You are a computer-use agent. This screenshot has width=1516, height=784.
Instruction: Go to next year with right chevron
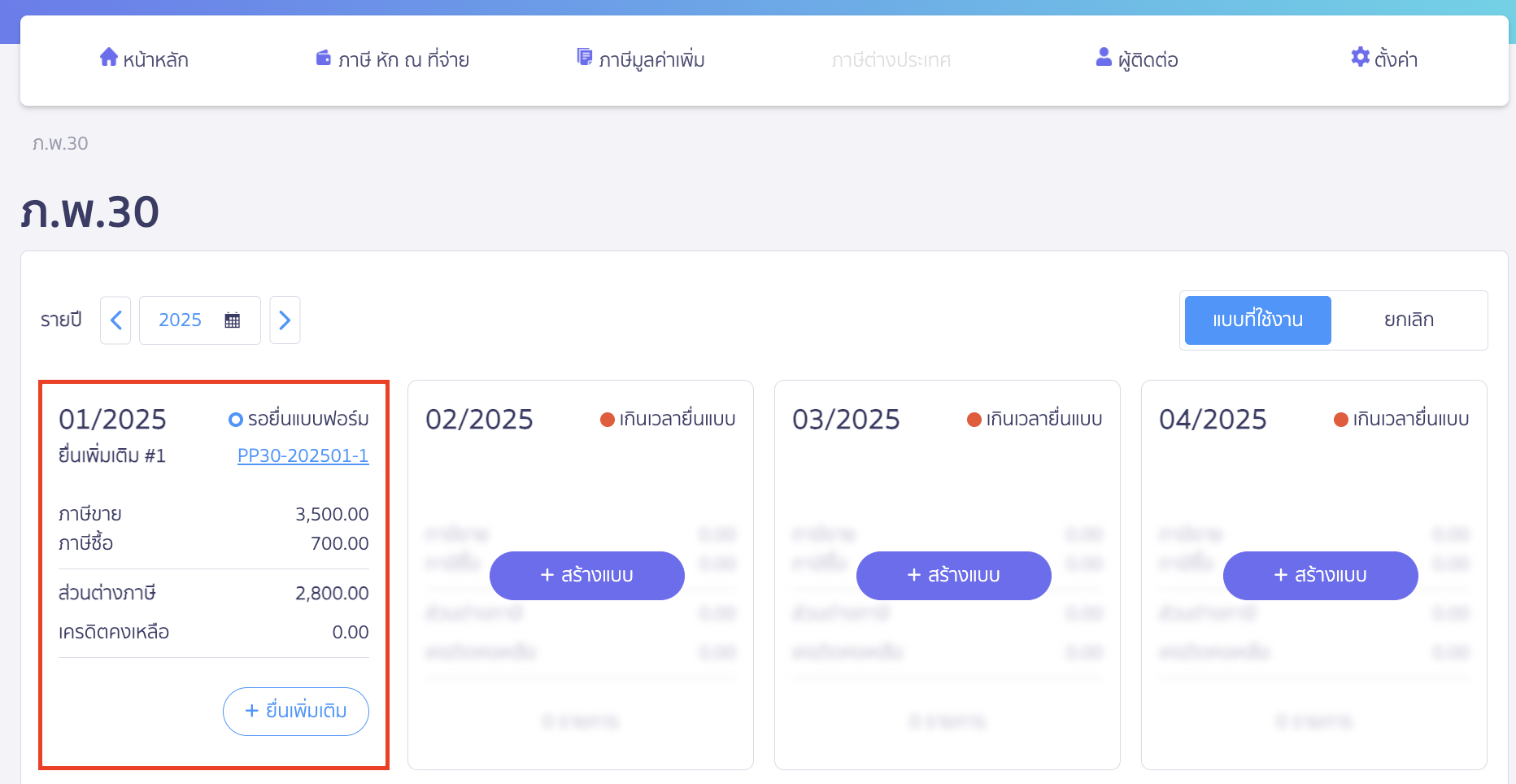point(285,320)
